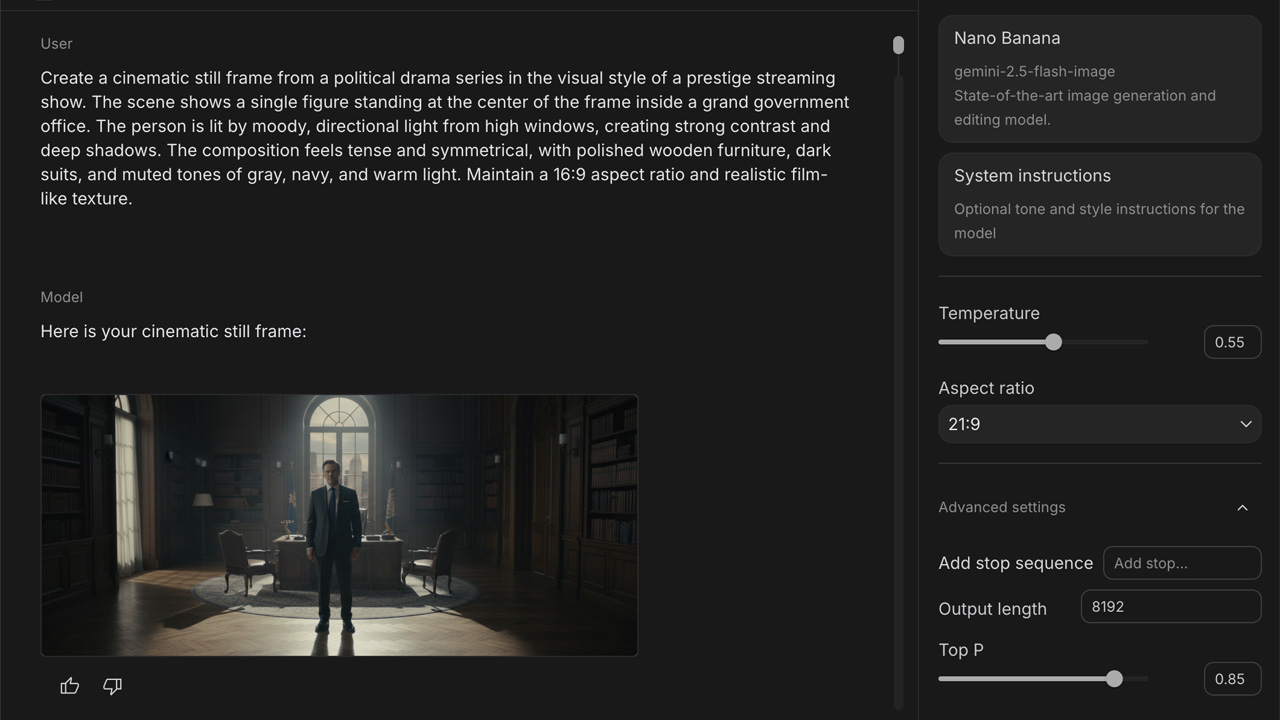Image resolution: width=1280 pixels, height=720 pixels.
Task: Click the thumbs up feedback icon
Action: (70, 686)
